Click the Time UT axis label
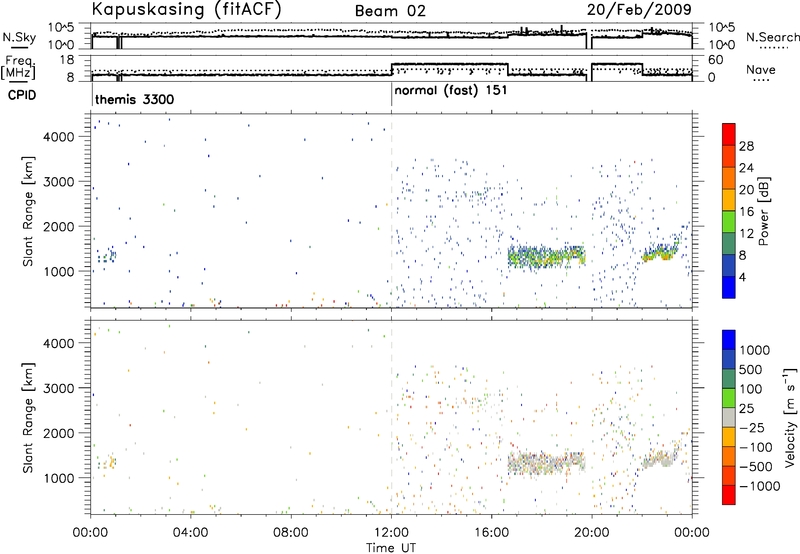The width and height of the screenshot is (800, 554). (391, 548)
